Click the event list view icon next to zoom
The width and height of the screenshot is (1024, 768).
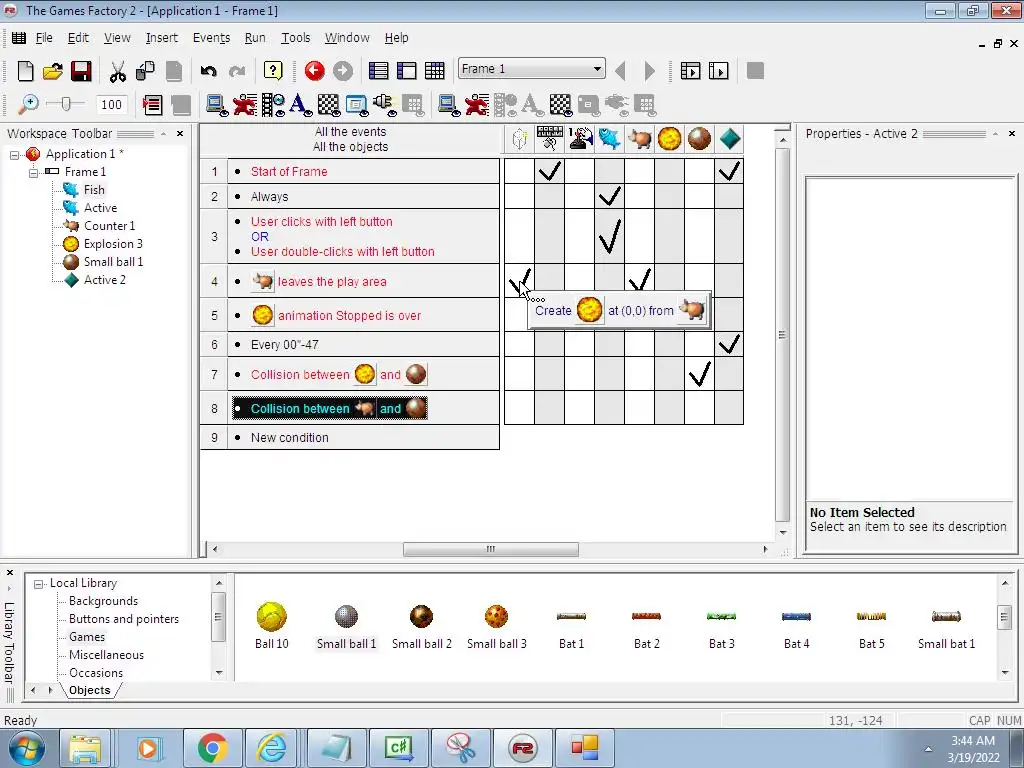pyautogui.click(x=152, y=104)
